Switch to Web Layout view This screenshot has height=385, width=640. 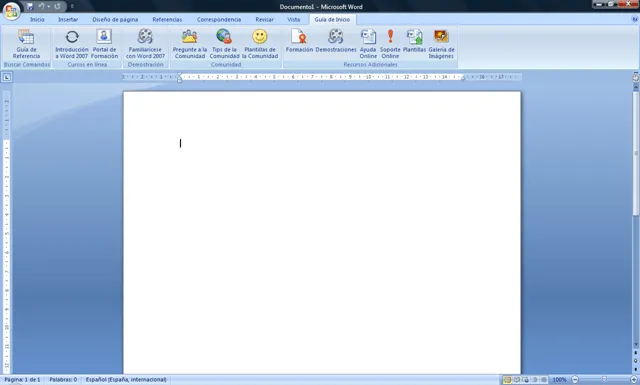(x=525, y=380)
